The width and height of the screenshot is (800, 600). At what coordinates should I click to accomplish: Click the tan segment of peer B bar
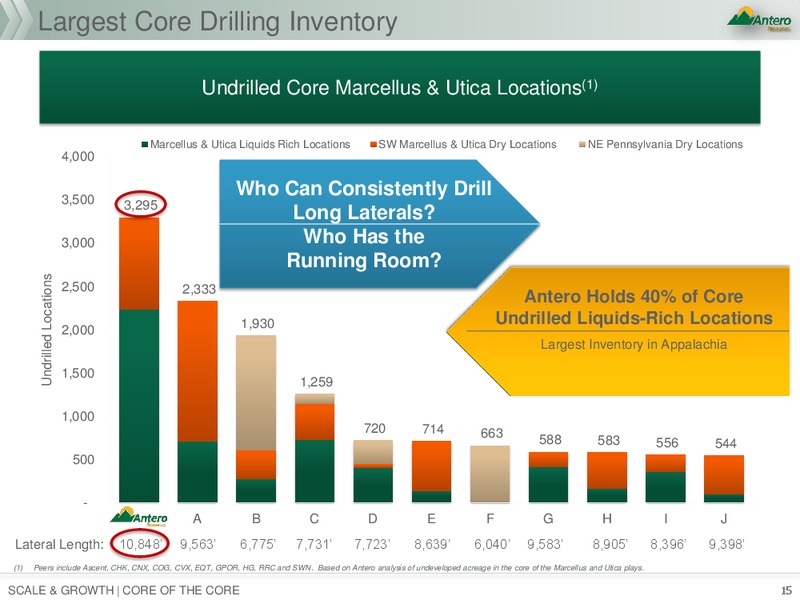coord(256,393)
